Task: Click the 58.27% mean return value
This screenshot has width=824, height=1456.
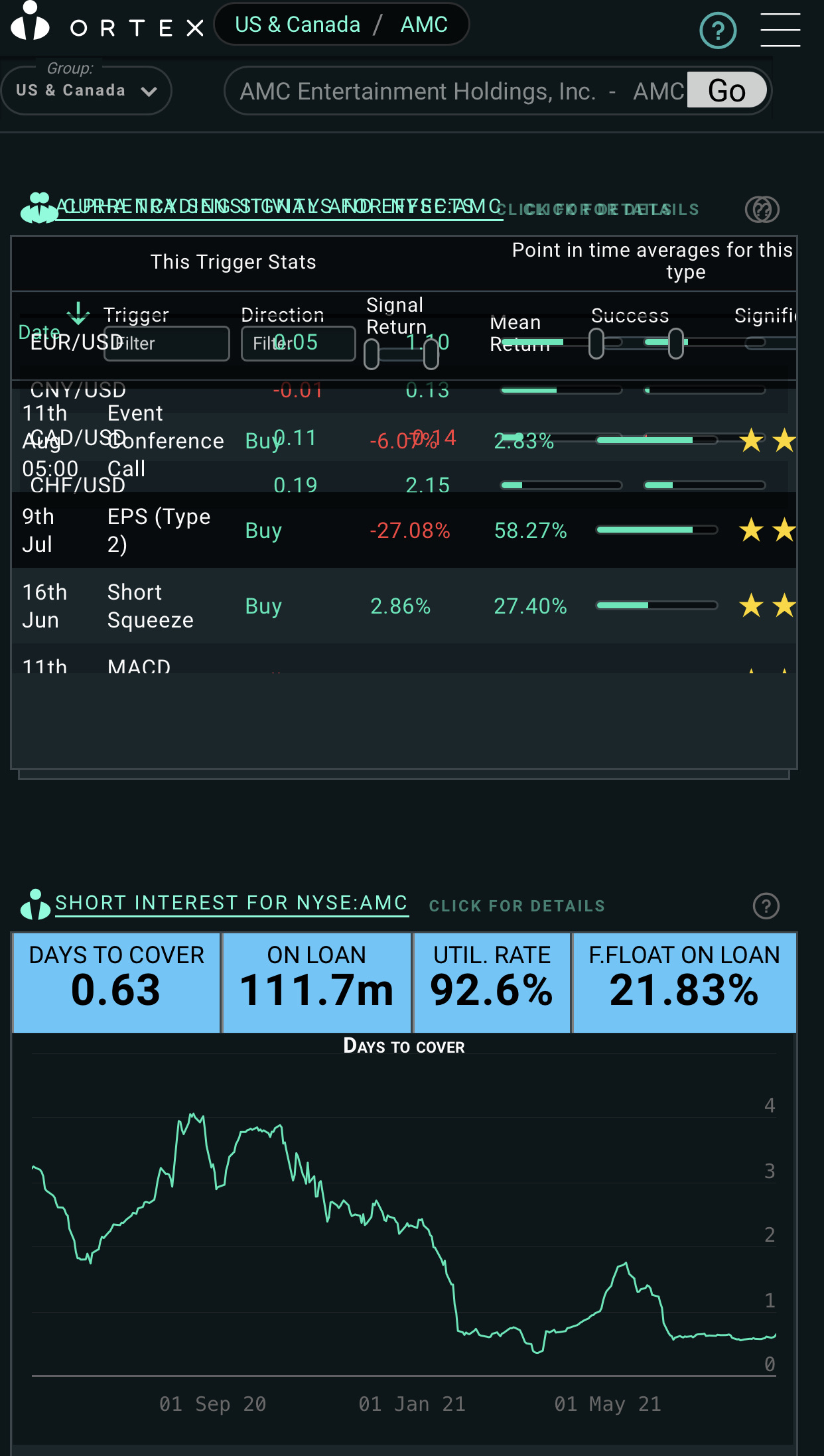Action: 530,530
